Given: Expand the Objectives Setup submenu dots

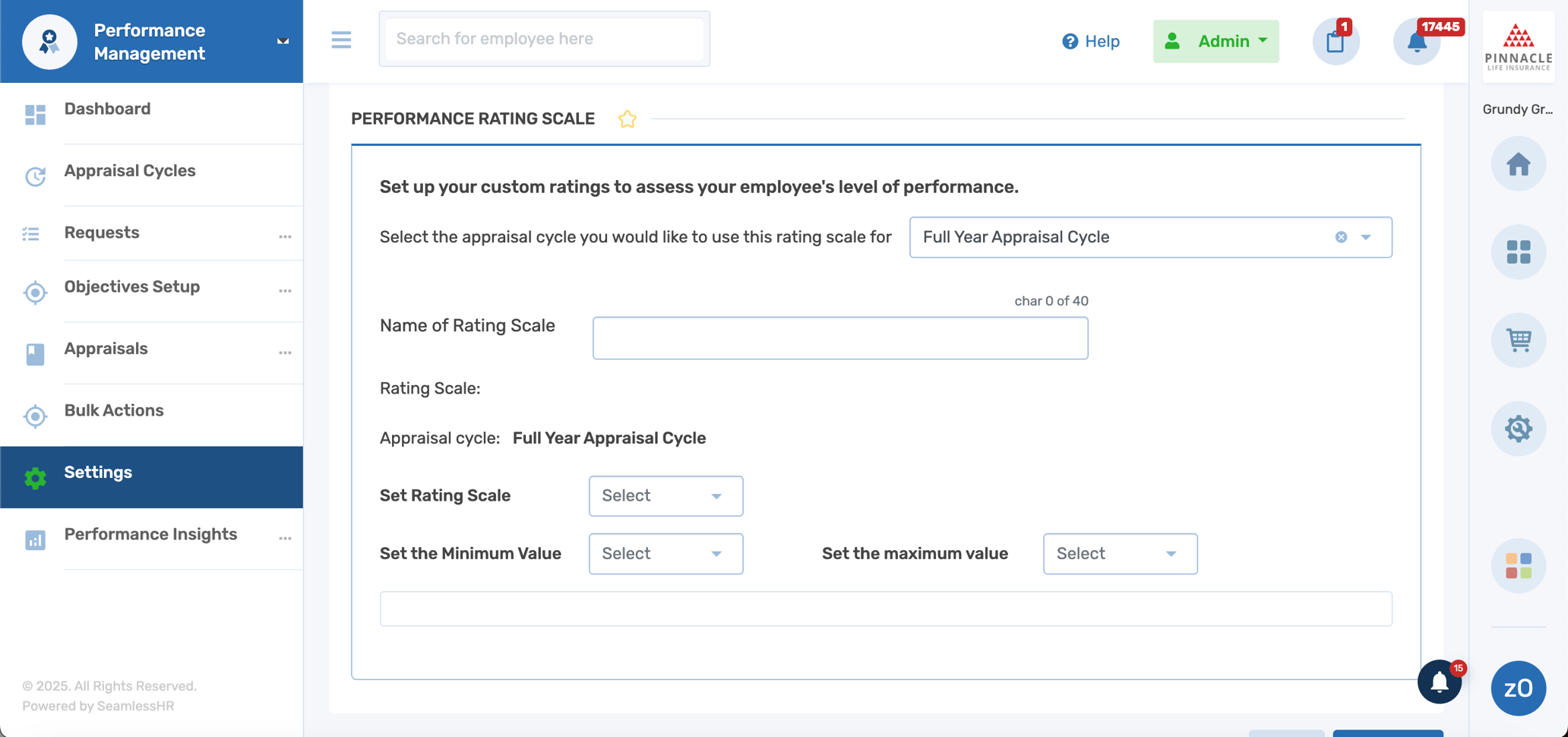Looking at the screenshot, I should tap(285, 291).
